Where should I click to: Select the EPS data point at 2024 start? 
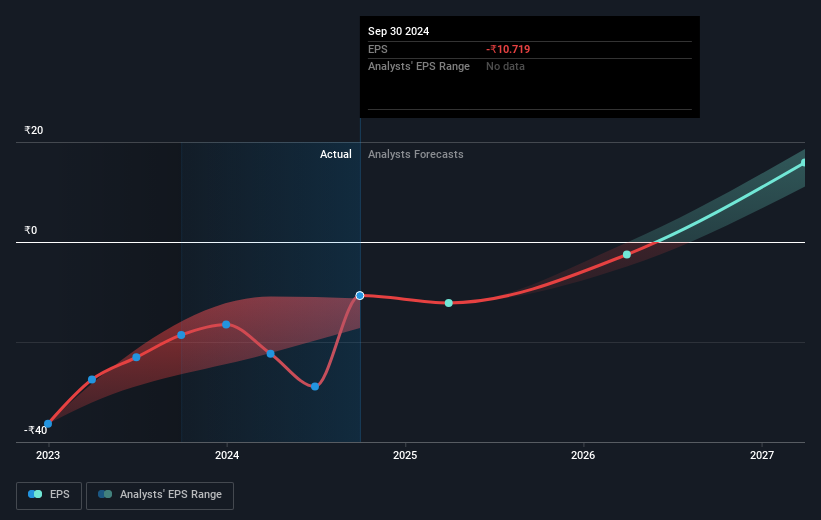(x=226, y=325)
